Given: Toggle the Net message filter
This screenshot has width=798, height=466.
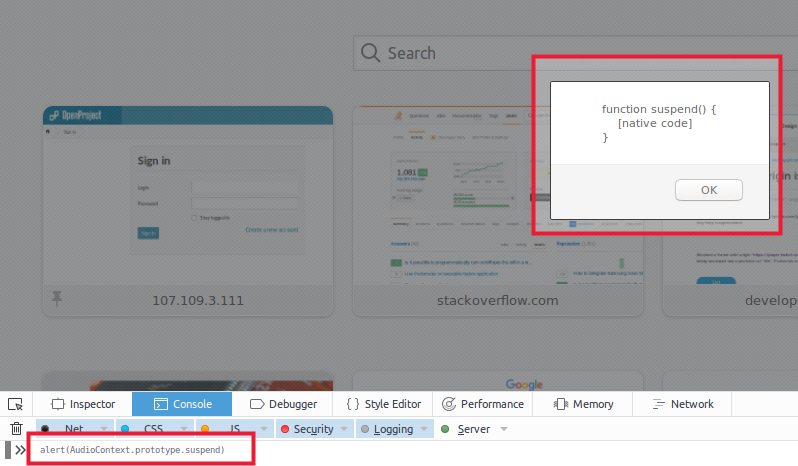Looking at the screenshot, I should pos(66,429).
